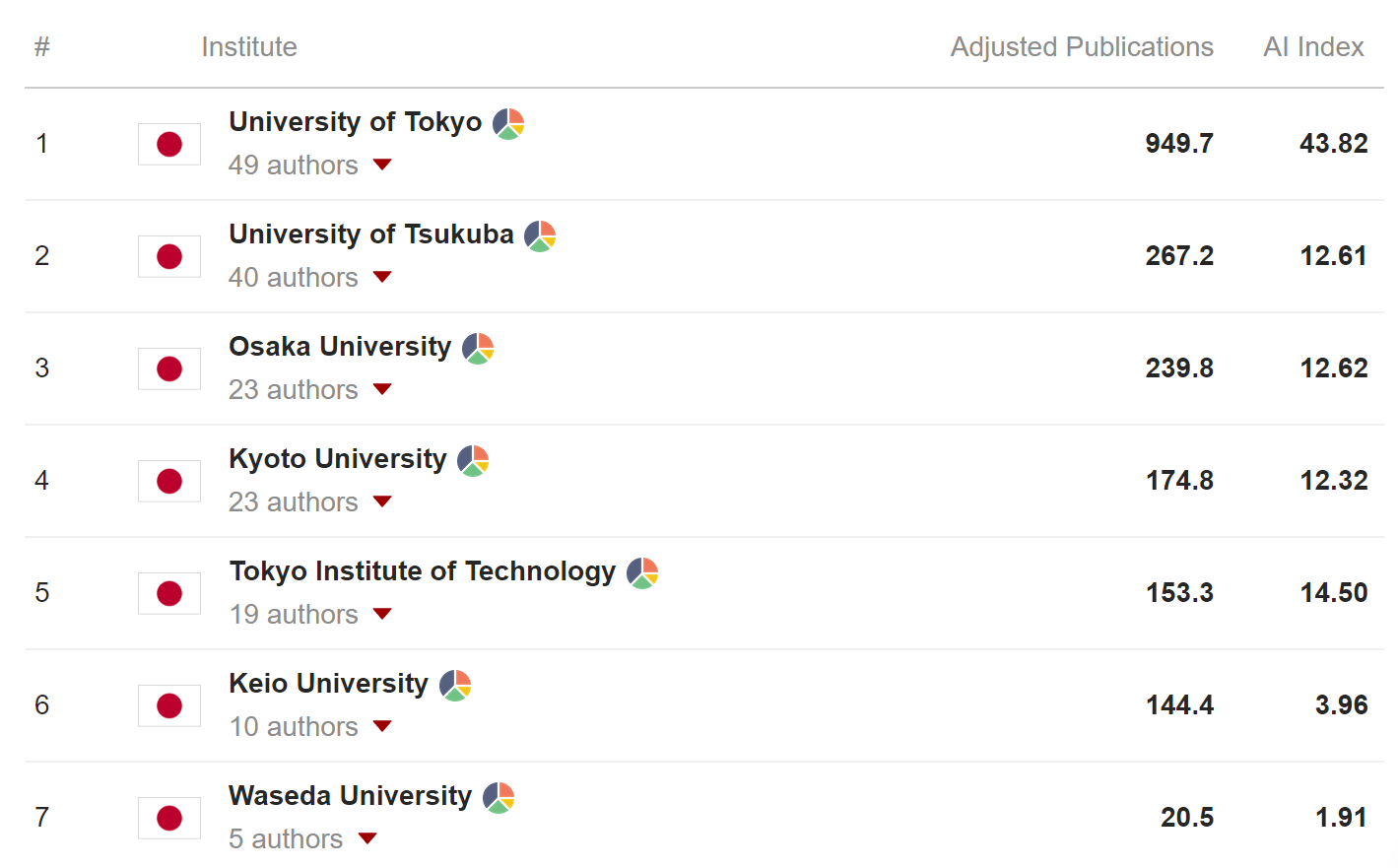Expand University of Tokyo's 49 authors list
Screen dimensions: 1398x868
[382, 165]
